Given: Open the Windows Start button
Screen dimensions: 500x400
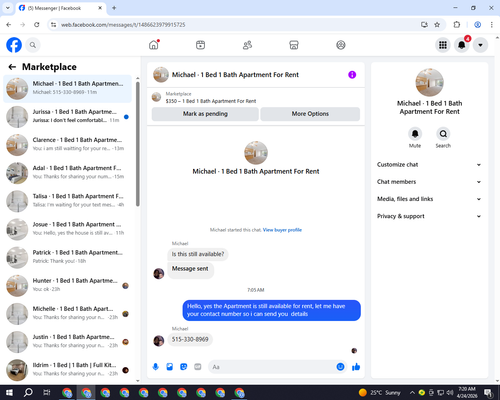Looking at the screenshot, I should (x=9, y=393).
